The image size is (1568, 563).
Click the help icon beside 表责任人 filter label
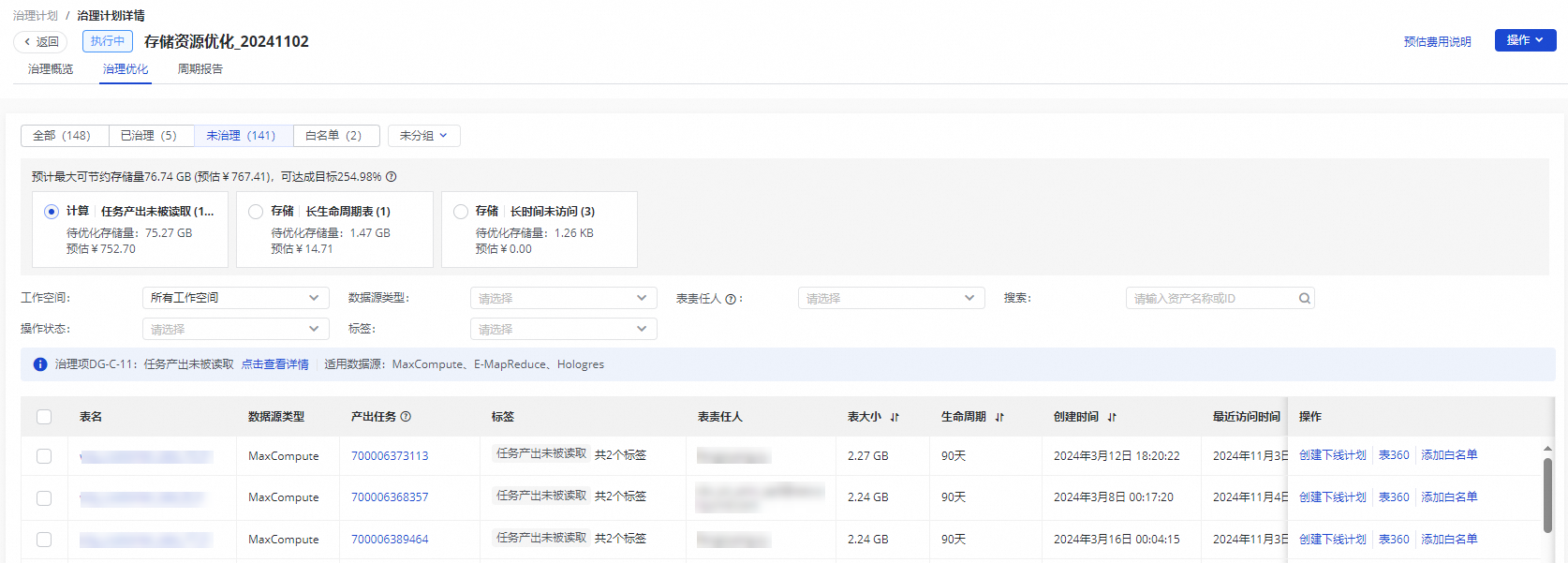tap(731, 299)
